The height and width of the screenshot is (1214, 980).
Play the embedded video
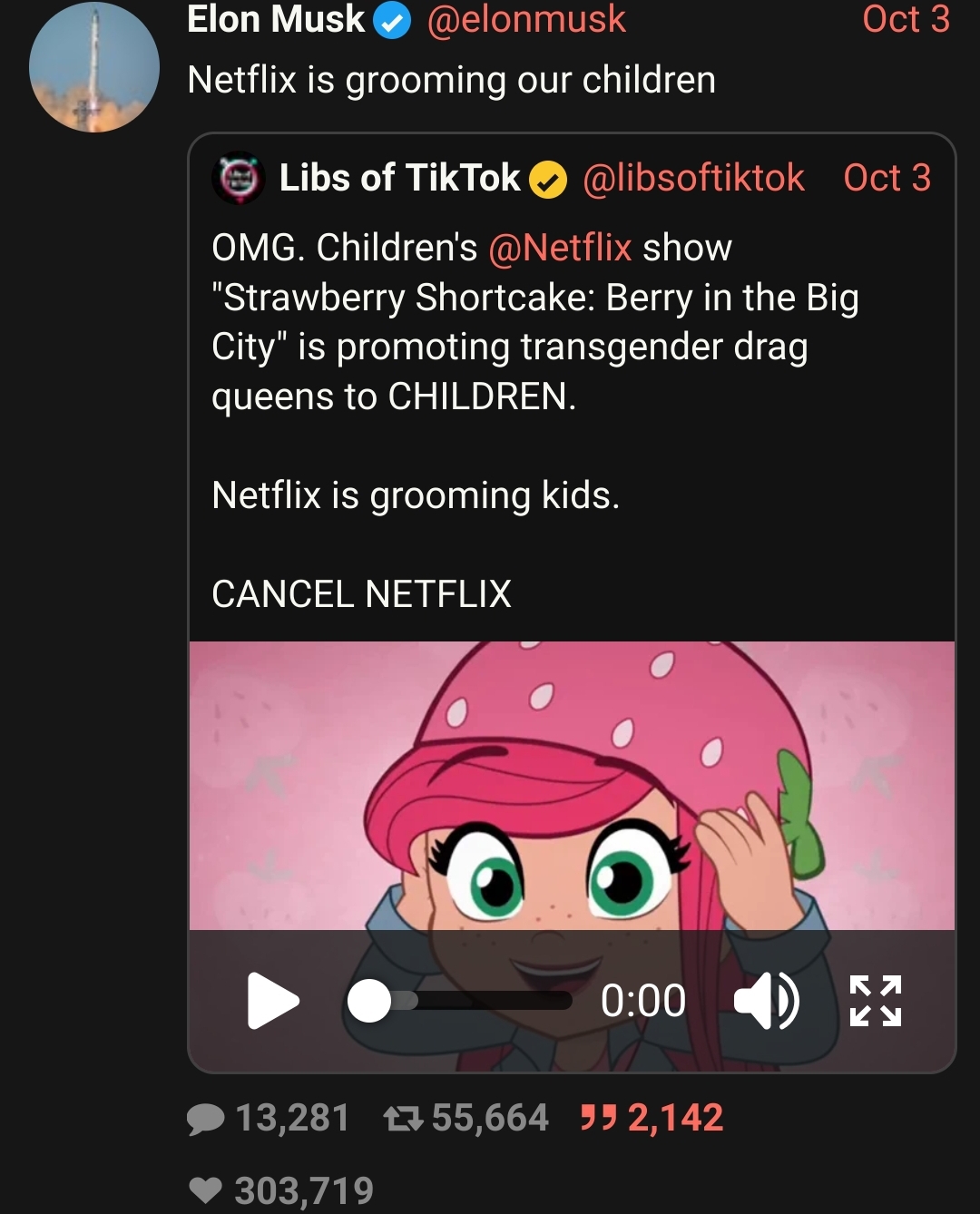coord(272,1001)
